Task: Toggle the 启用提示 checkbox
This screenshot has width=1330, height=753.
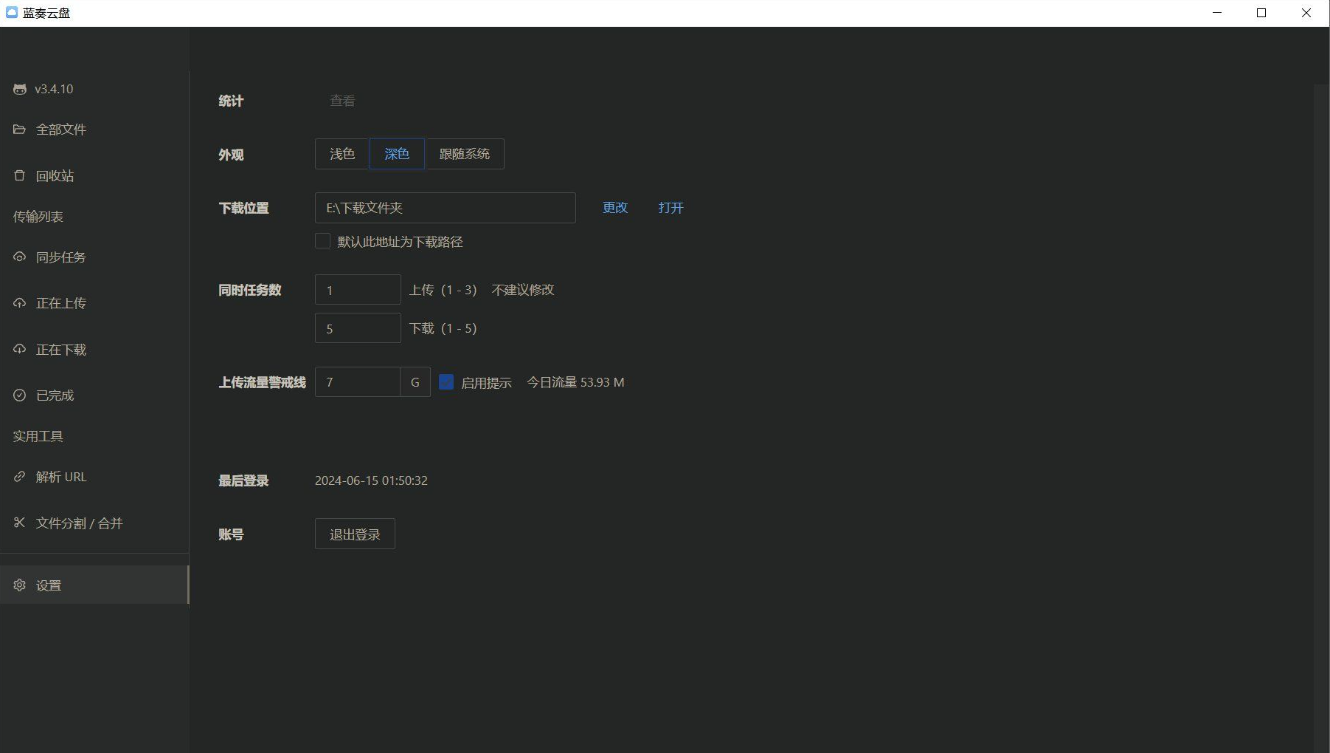Action: point(447,382)
